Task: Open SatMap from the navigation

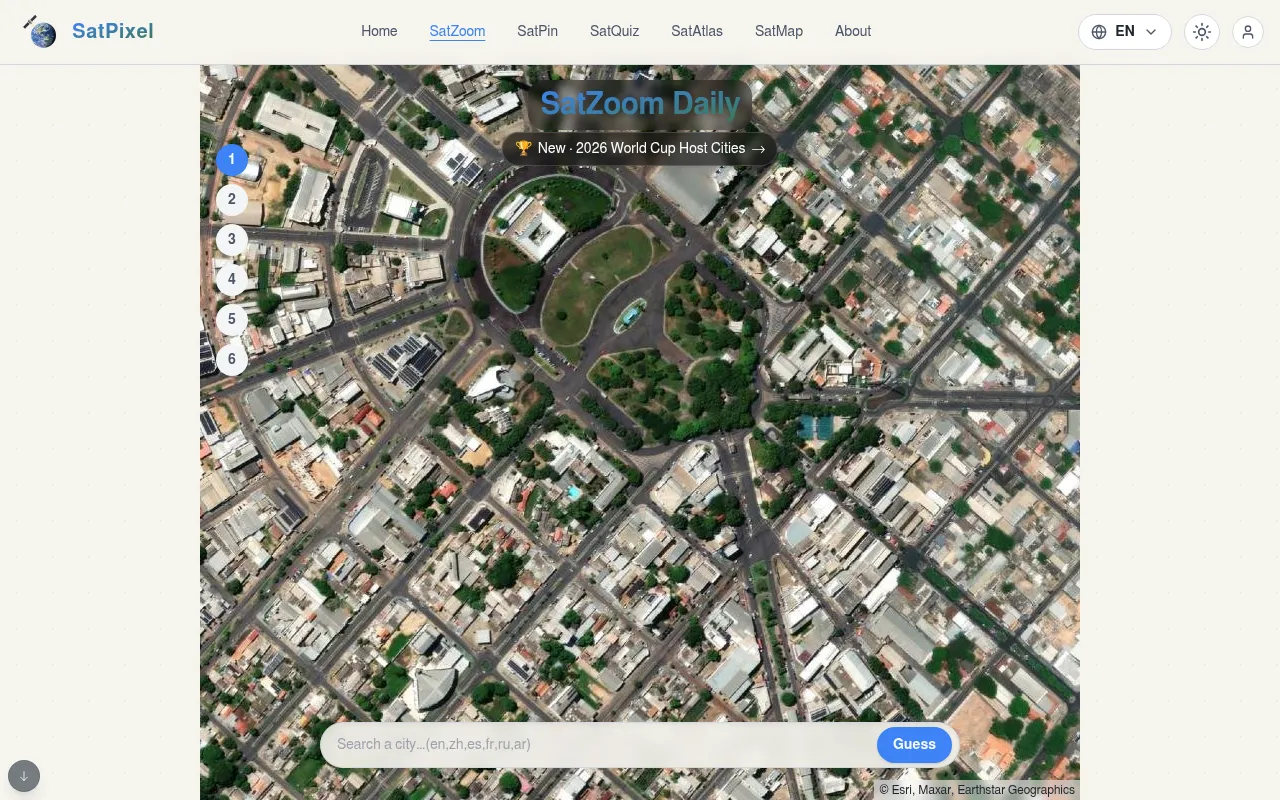Action: click(x=779, y=31)
